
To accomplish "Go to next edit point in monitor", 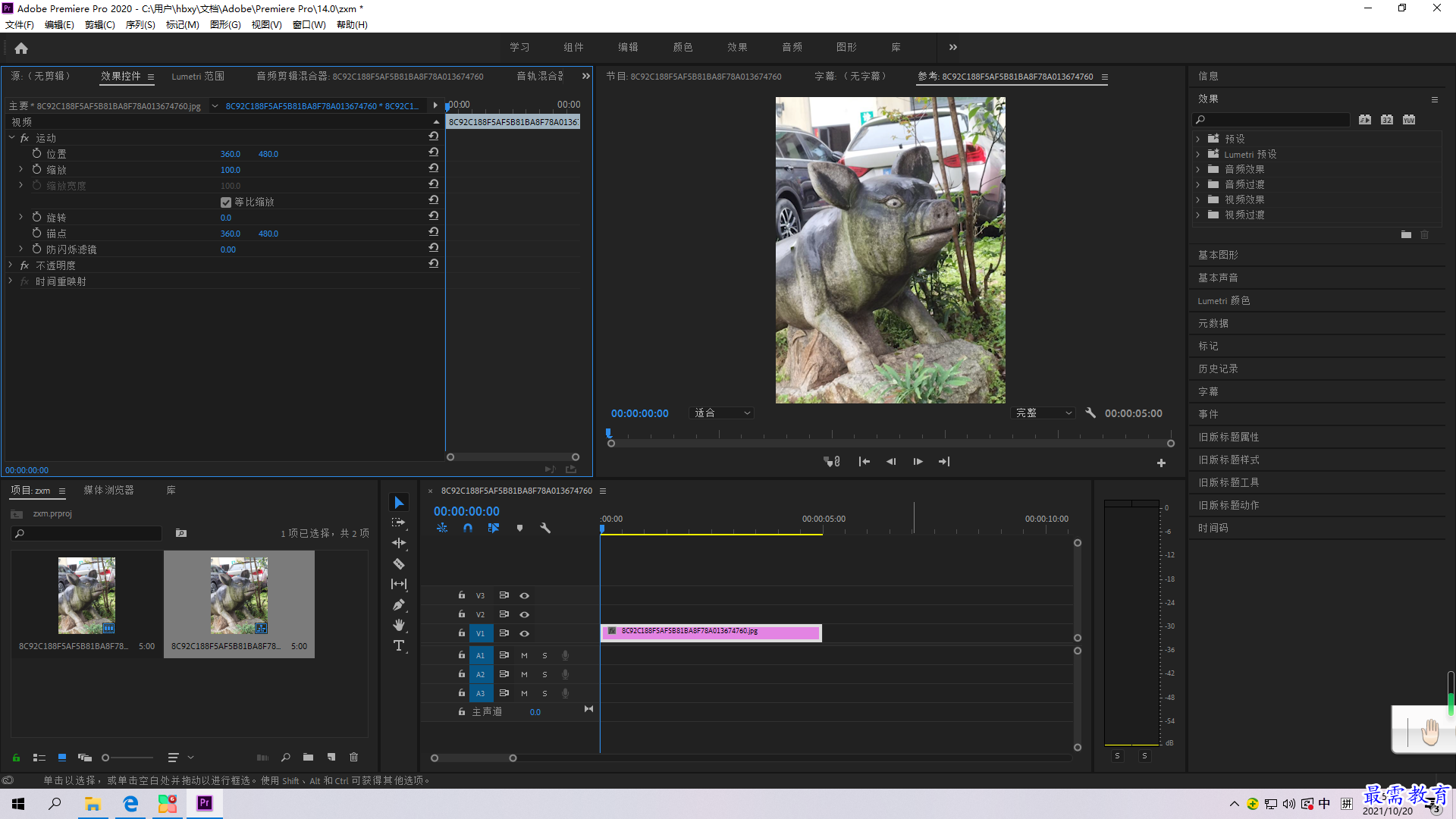I will point(944,461).
